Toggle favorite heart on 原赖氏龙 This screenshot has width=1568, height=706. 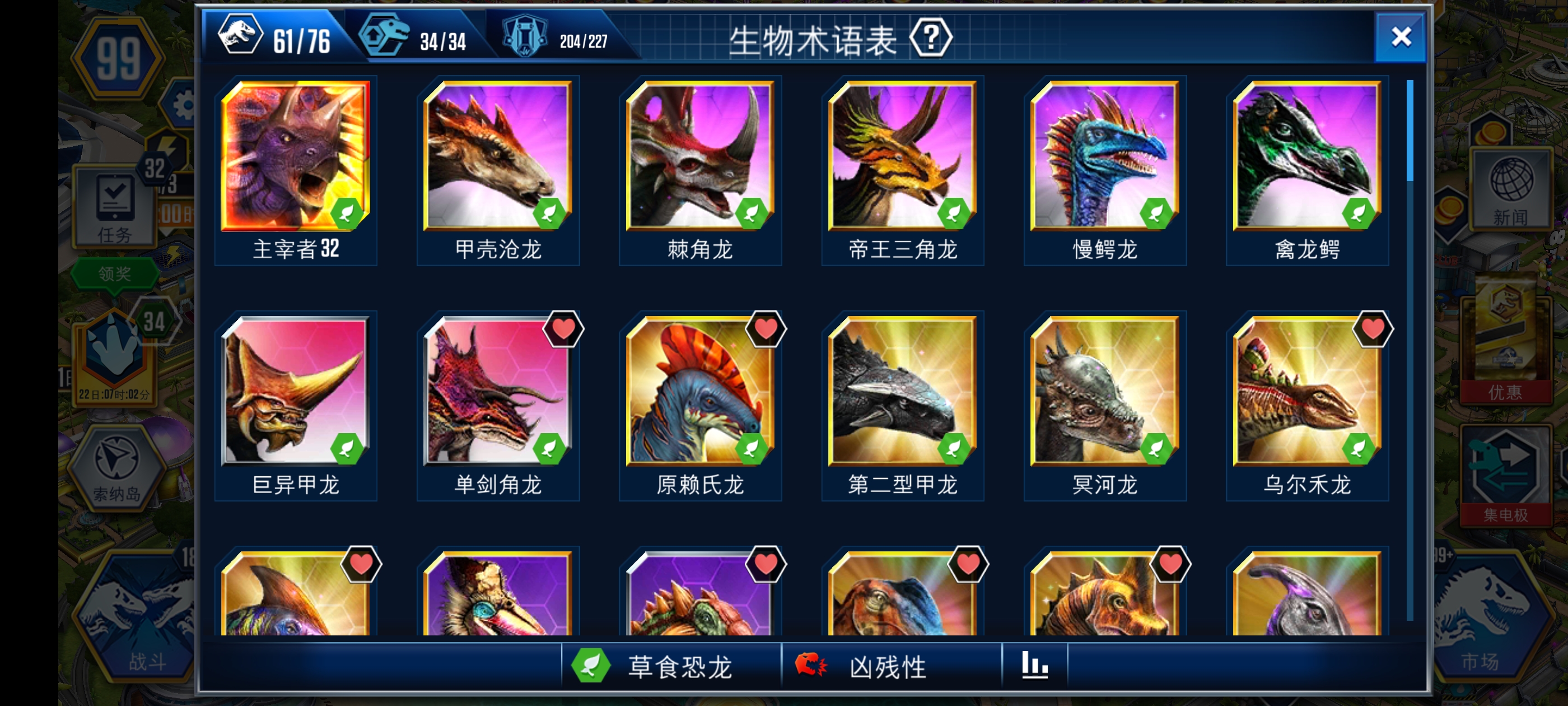(766, 329)
